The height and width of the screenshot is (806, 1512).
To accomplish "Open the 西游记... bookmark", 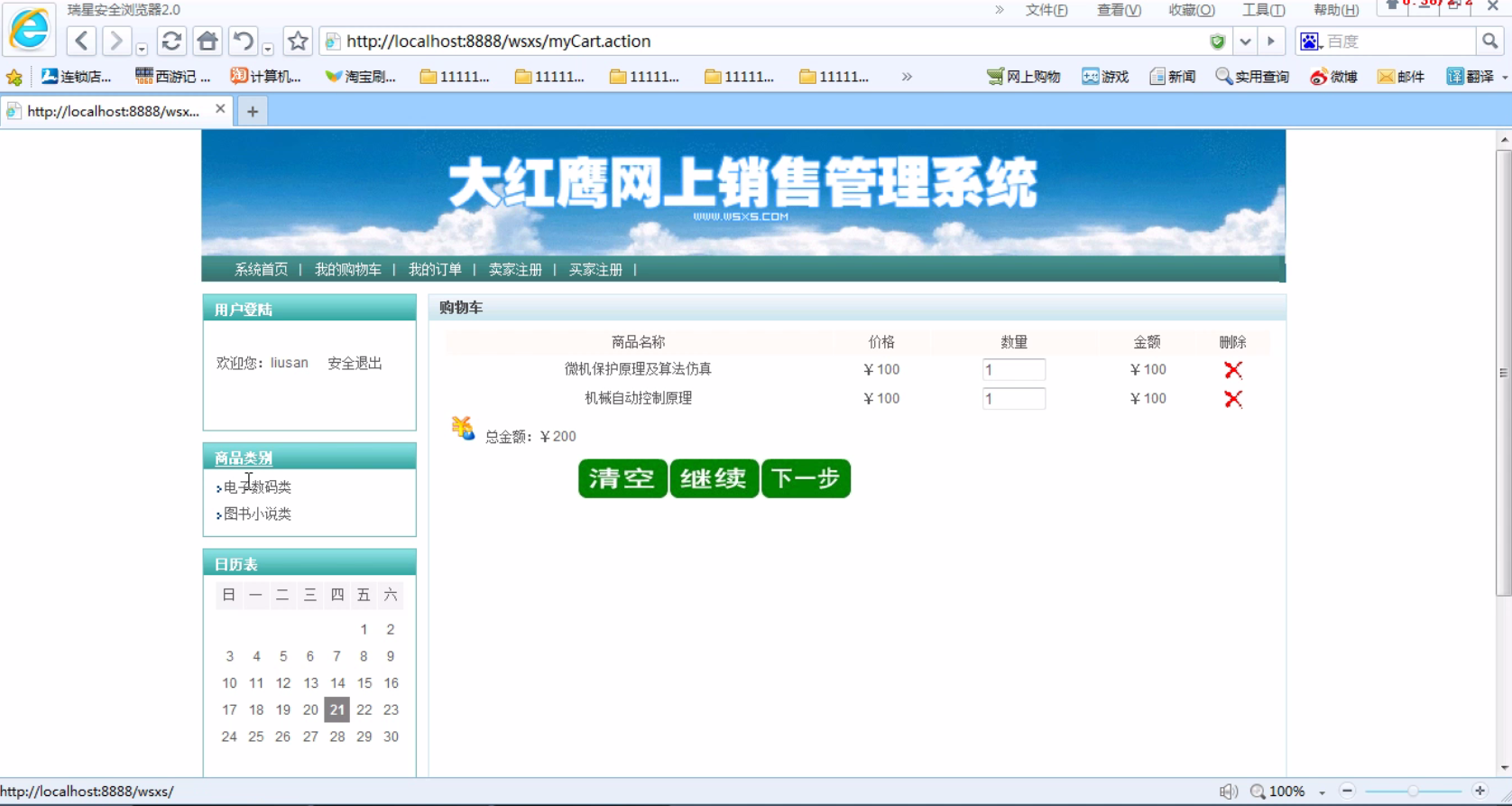I will [172, 77].
